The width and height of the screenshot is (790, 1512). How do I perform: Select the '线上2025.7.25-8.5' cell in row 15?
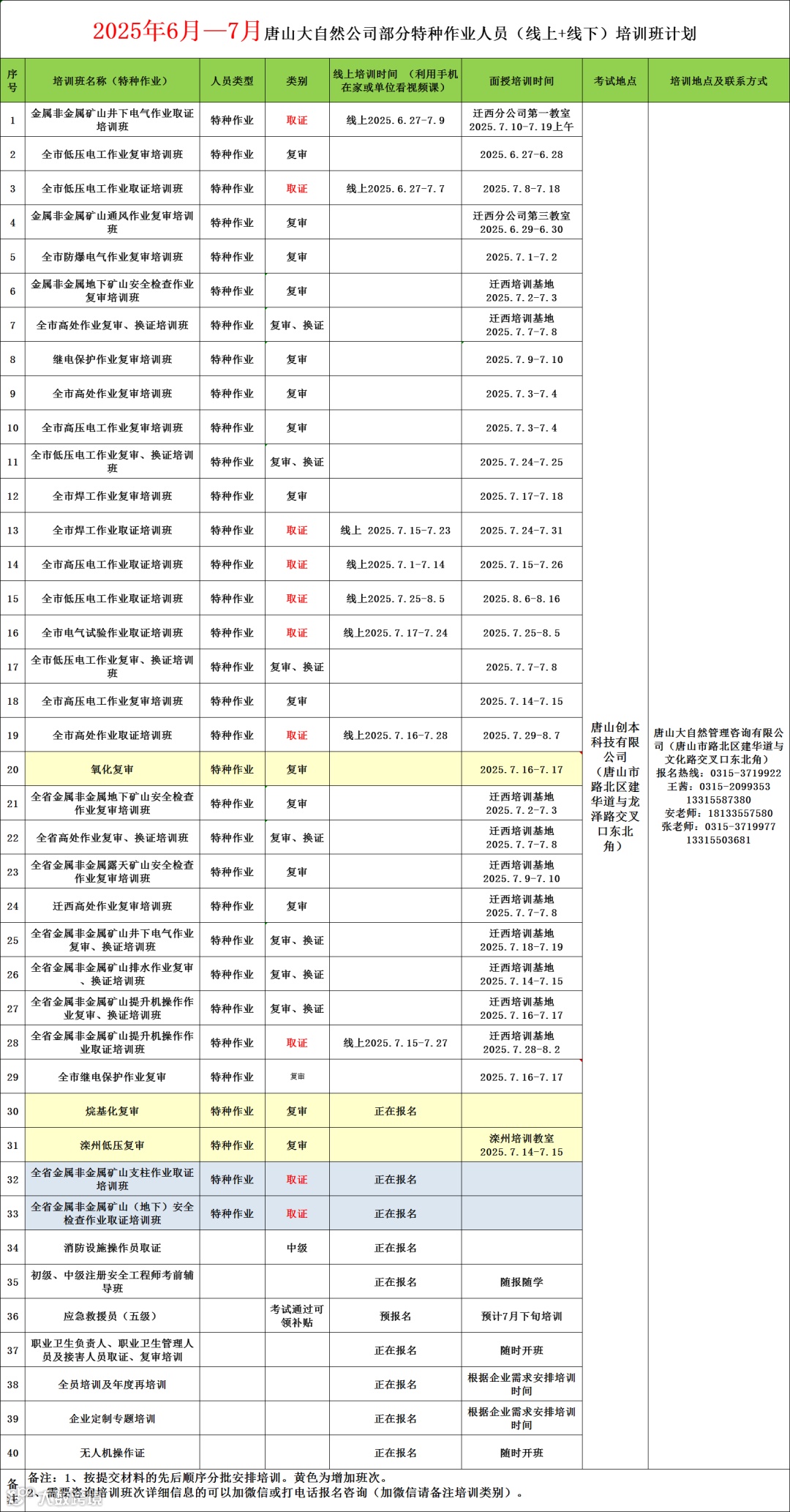[x=395, y=599]
